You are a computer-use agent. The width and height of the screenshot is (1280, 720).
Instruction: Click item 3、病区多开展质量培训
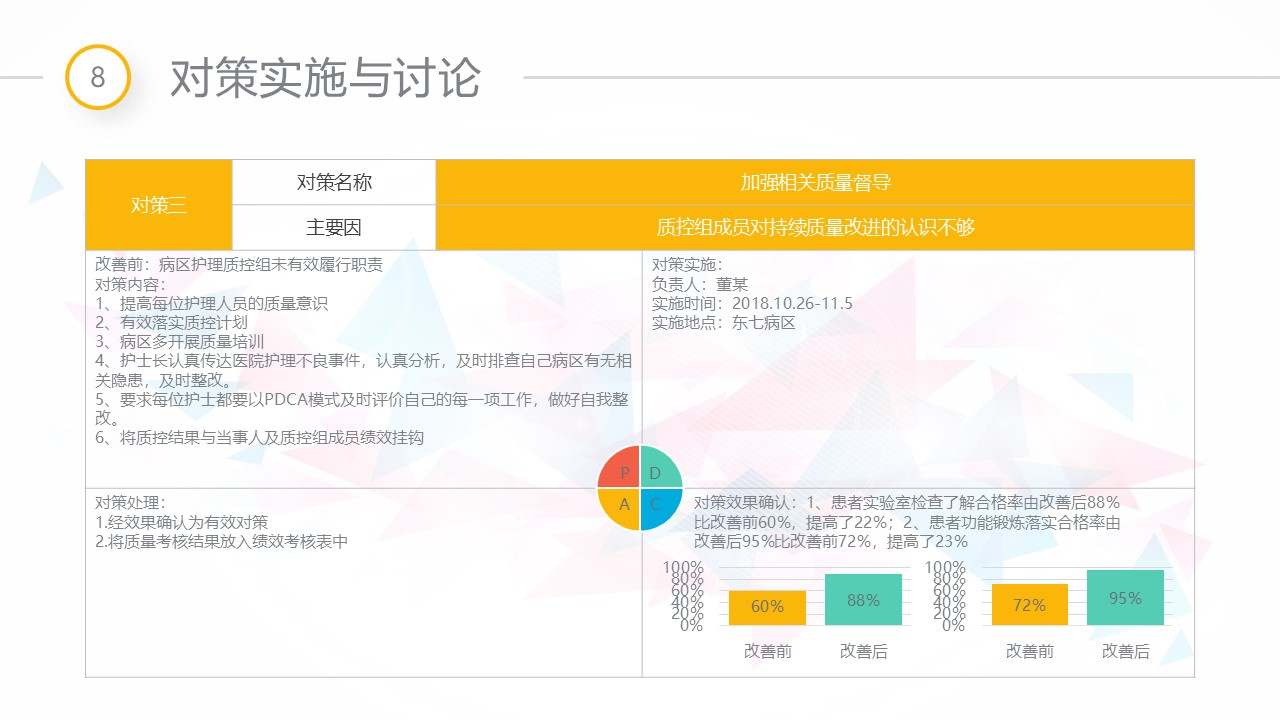pos(180,341)
